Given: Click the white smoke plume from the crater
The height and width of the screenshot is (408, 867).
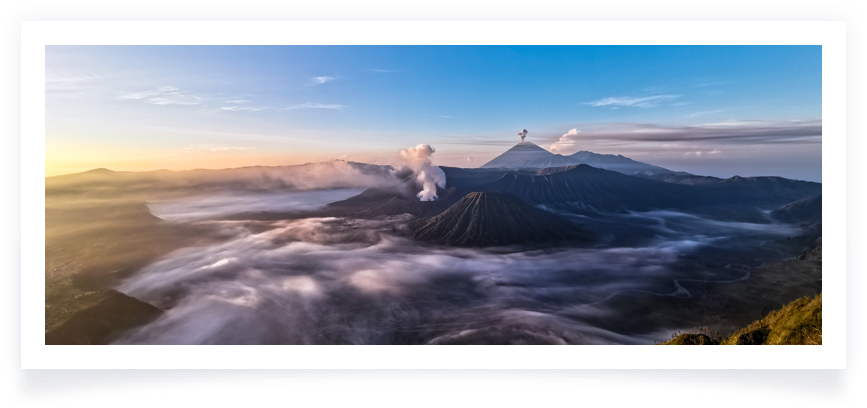Looking at the screenshot, I should (425, 170).
